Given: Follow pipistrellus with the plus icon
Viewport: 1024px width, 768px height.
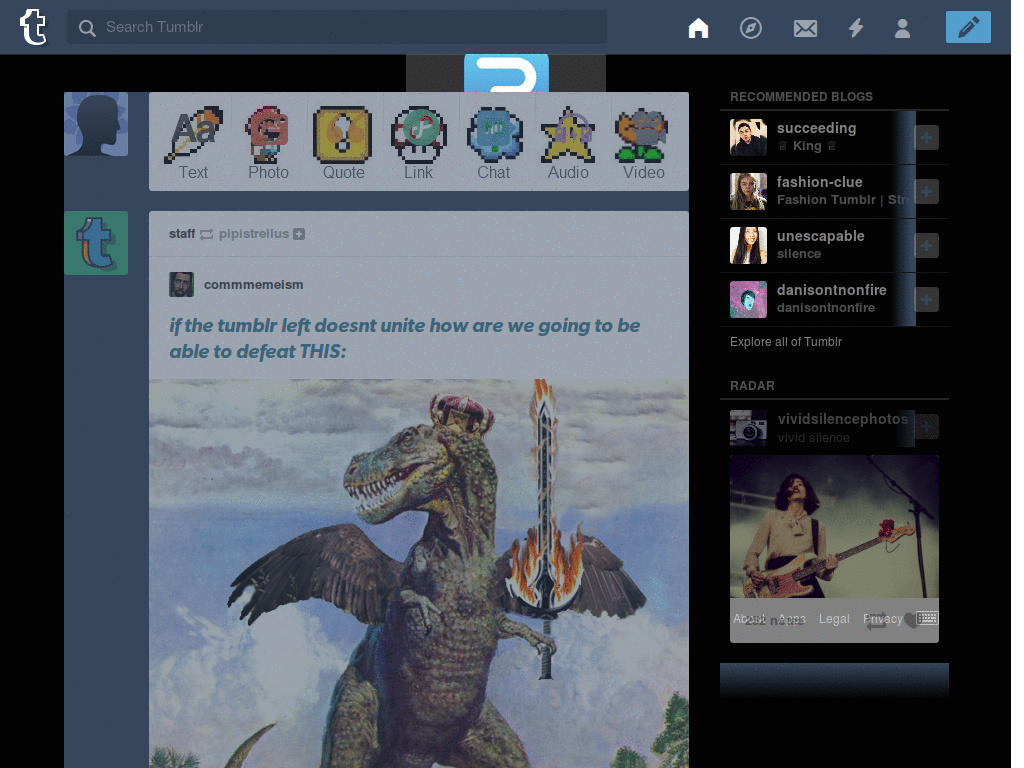Looking at the screenshot, I should click(299, 234).
